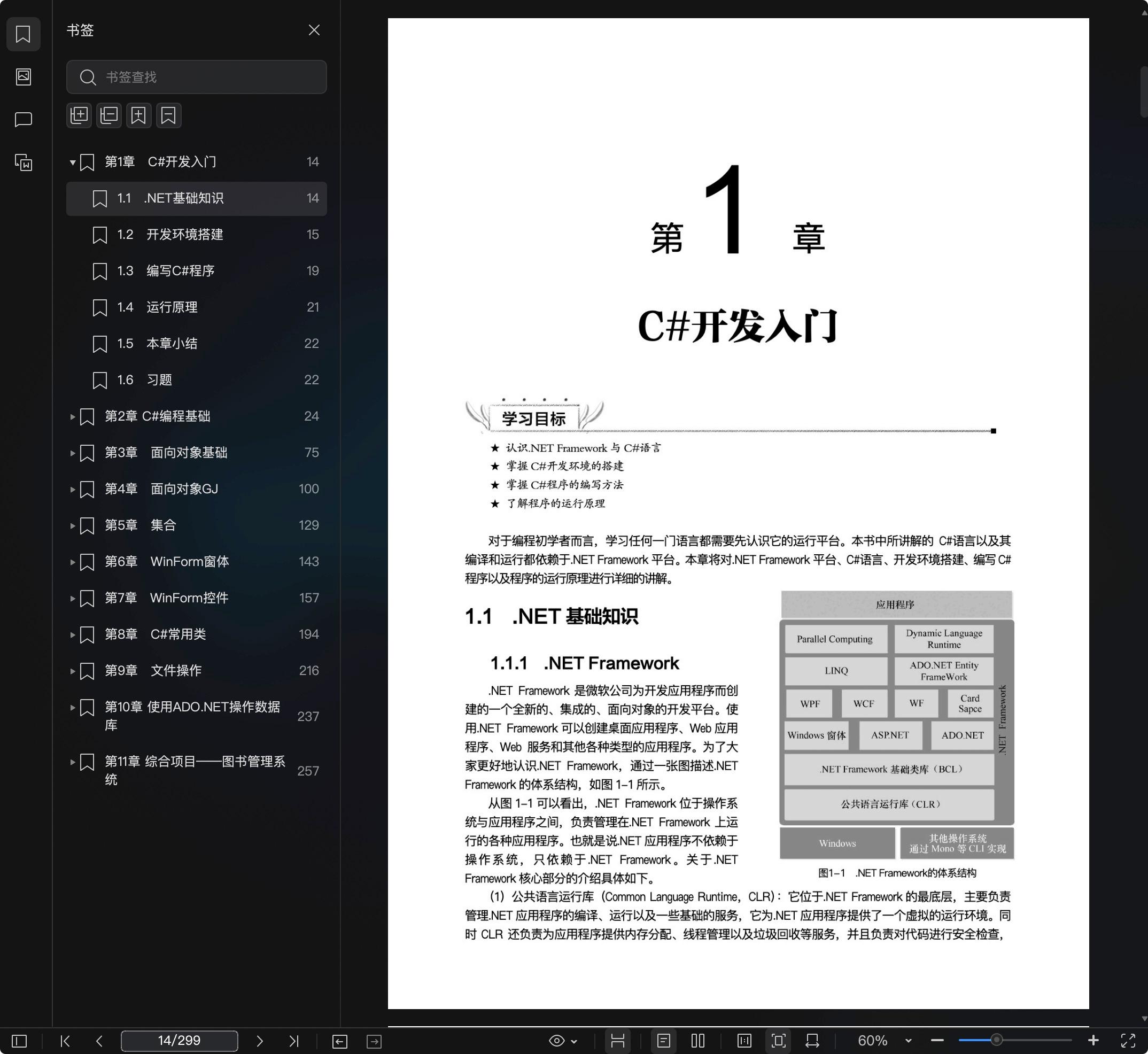Select bookmark 1.6 习题
Screen dimensions: 1148x1054
196,380
